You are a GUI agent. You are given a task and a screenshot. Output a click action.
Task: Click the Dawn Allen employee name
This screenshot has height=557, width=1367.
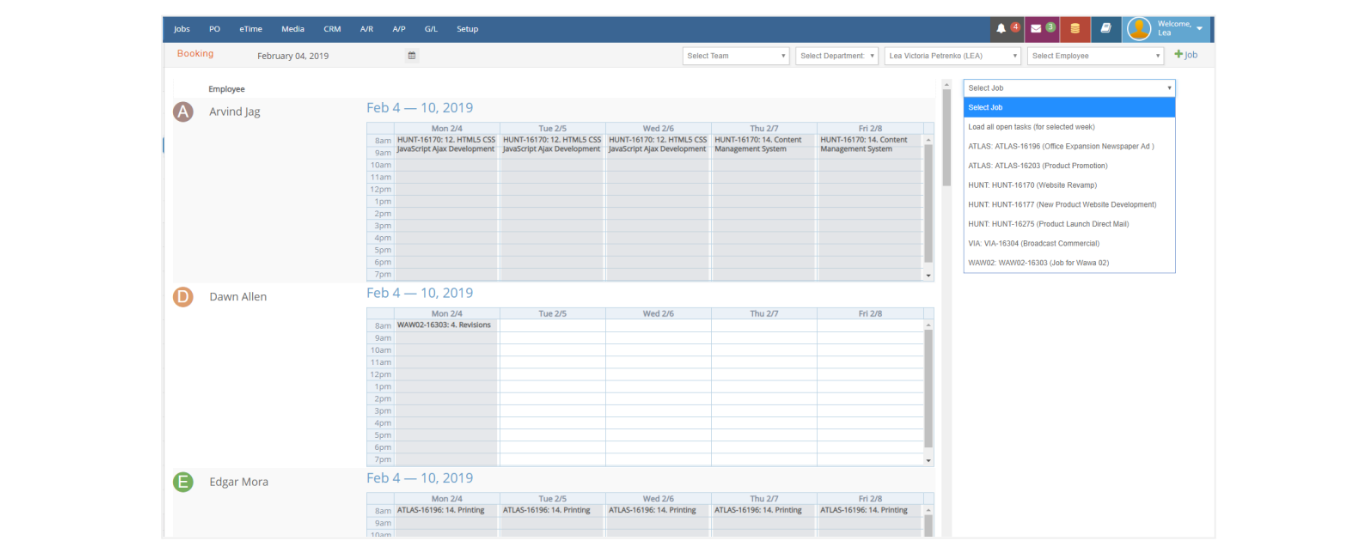click(238, 297)
